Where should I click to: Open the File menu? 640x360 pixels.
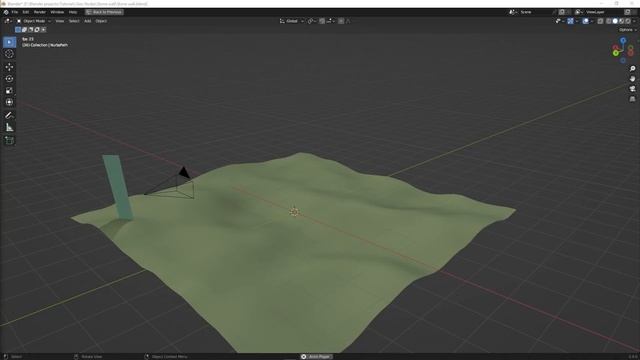point(15,12)
